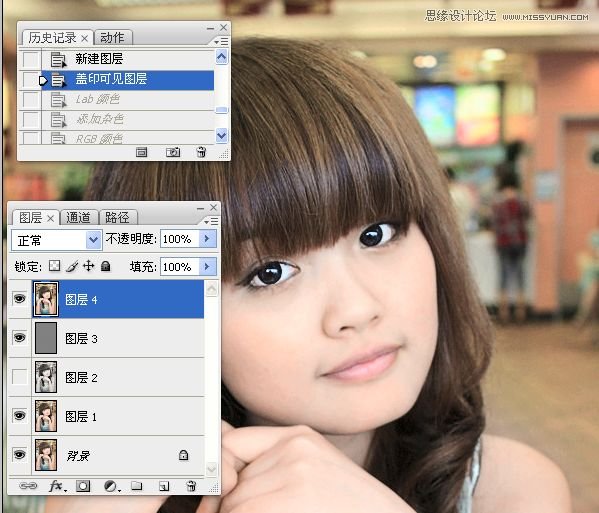This screenshot has height=513, width=599.
Task: Select the 新建图层 history state
Action: [117, 59]
